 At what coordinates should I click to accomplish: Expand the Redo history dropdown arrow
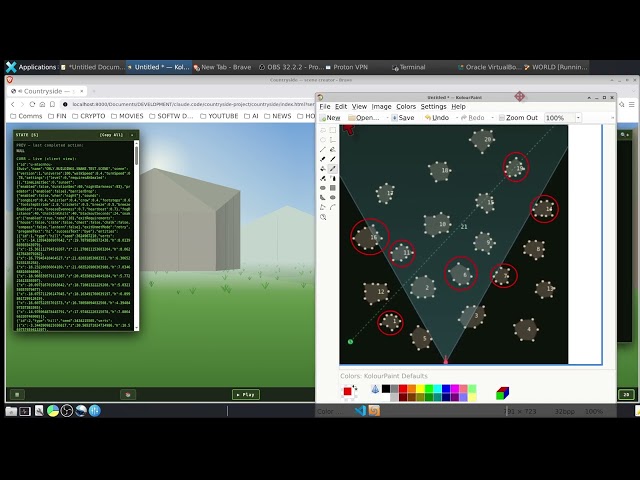click(492, 118)
